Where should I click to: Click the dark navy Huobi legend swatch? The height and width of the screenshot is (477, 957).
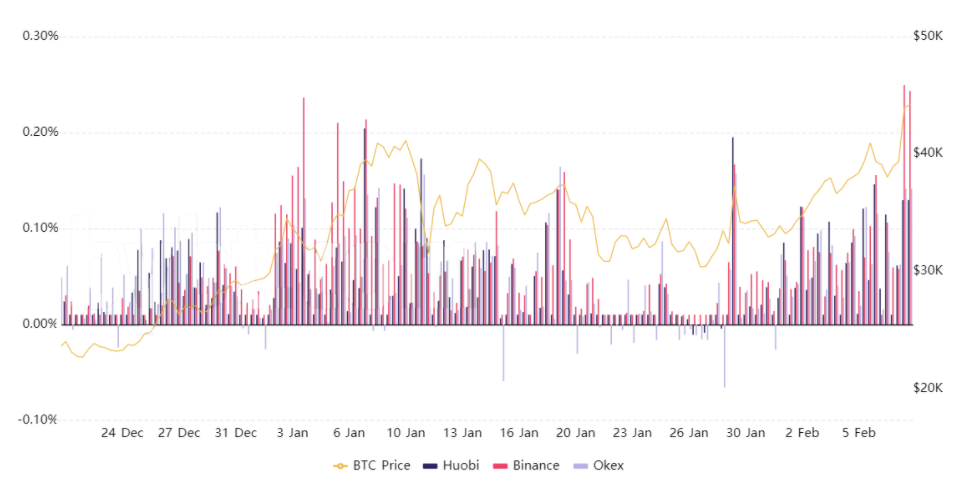(430, 466)
